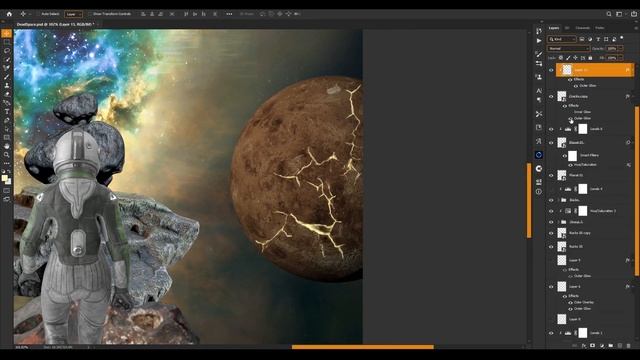Open the filter Kind dropdown
Image resolution: width=640 pixels, height=360 pixels.
coord(562,39)
